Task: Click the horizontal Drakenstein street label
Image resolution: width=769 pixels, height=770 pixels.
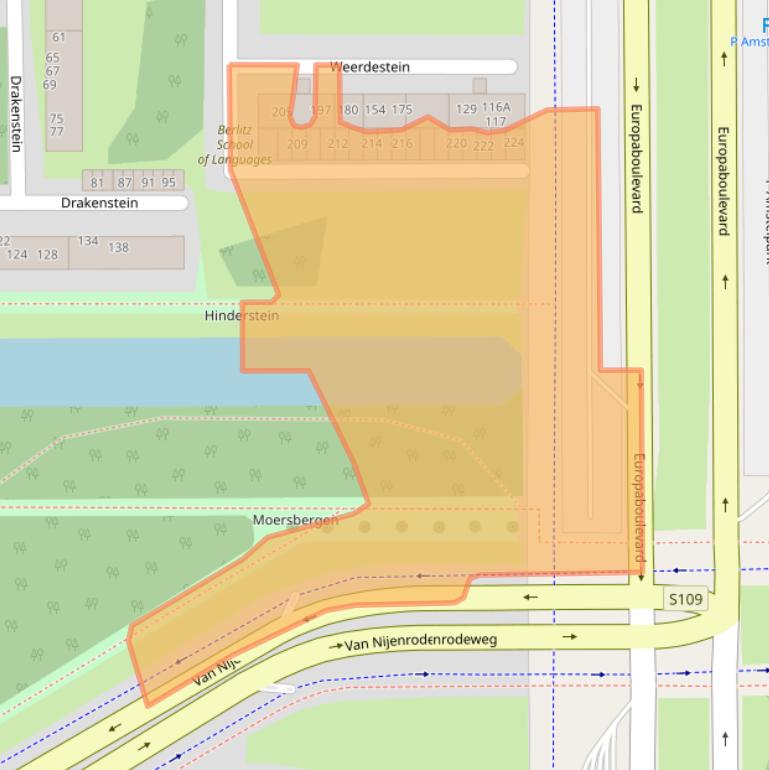Action: 99,203
